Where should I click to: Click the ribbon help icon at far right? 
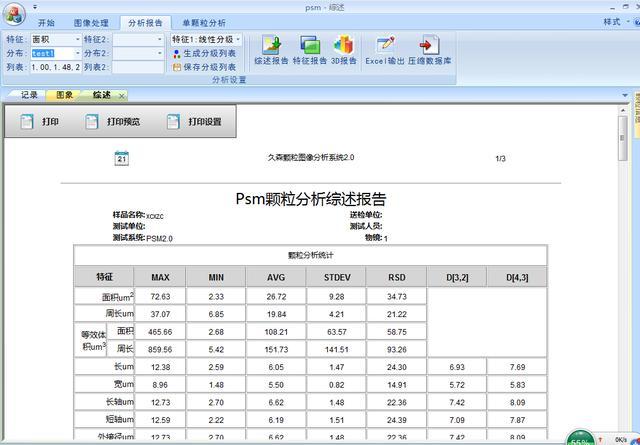(x=637, y=22)
